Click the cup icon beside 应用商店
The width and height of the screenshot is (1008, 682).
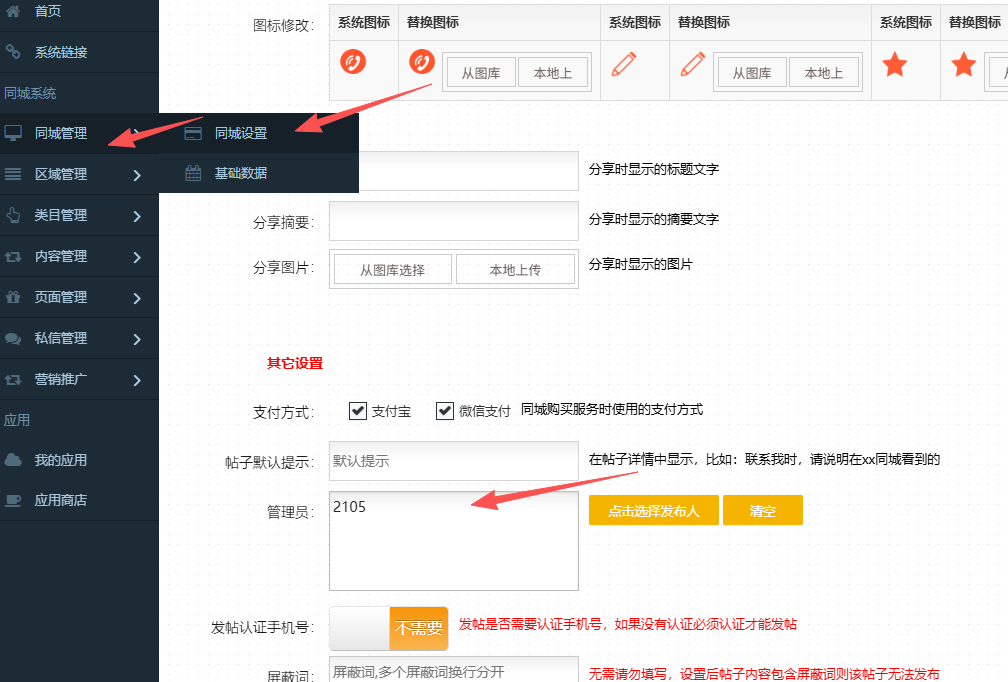(x=13, y=500)
